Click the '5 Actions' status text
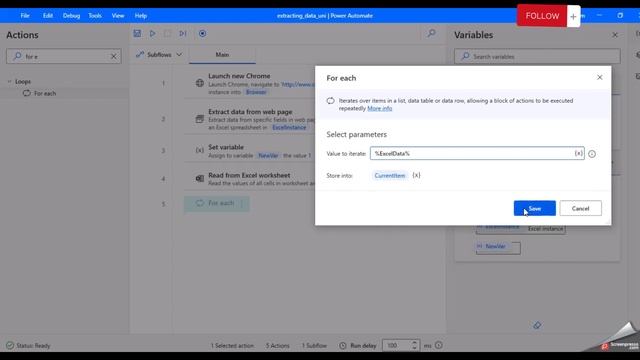640x360 pixels. click(x=278, y=346)
